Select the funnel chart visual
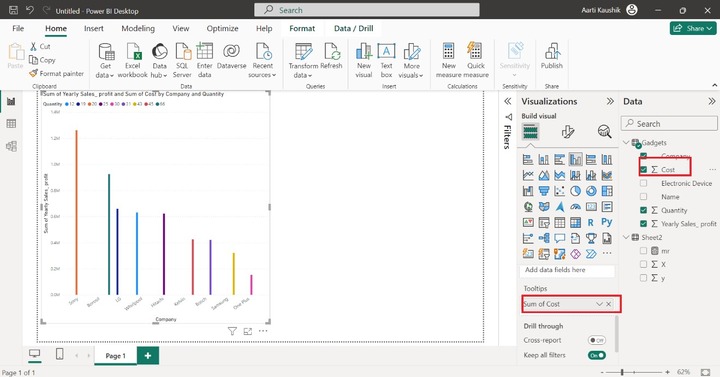The width and height of the screenshot is (720, 377). point(544,191)
